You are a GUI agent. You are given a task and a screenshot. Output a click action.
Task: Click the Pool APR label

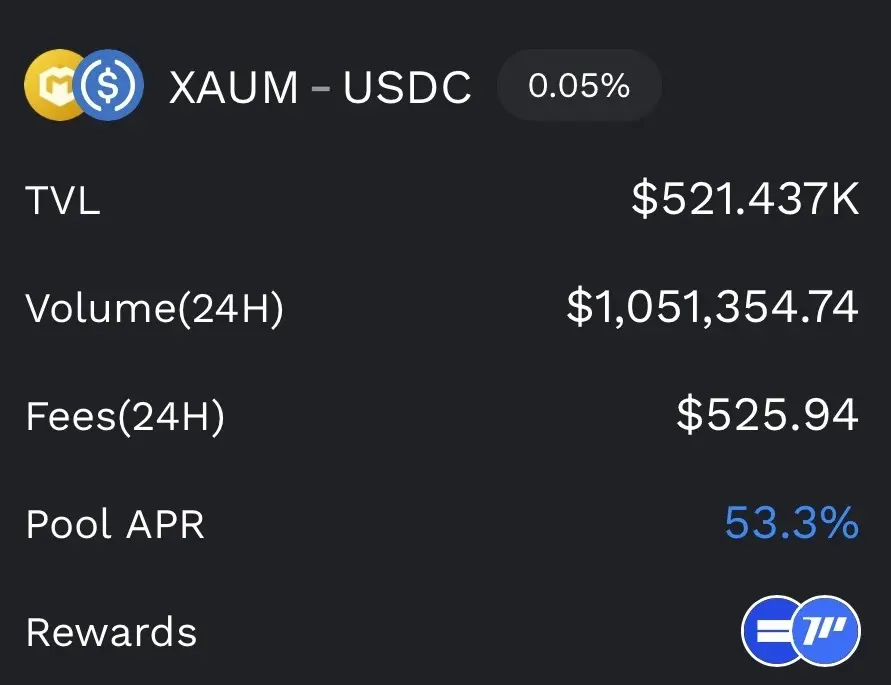click(115, 524)
